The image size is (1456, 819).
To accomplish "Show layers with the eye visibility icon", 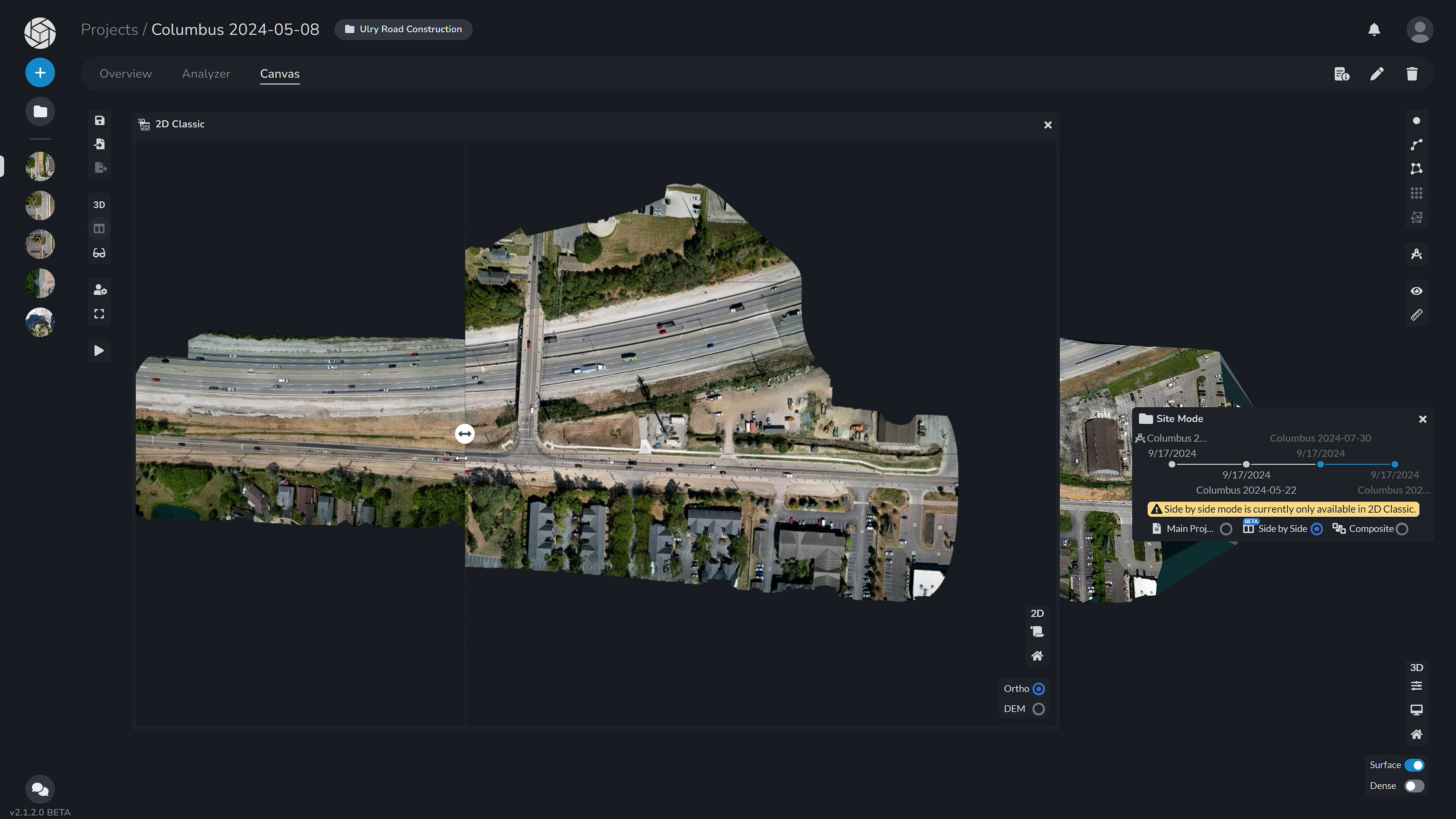I will (1417, 290).
